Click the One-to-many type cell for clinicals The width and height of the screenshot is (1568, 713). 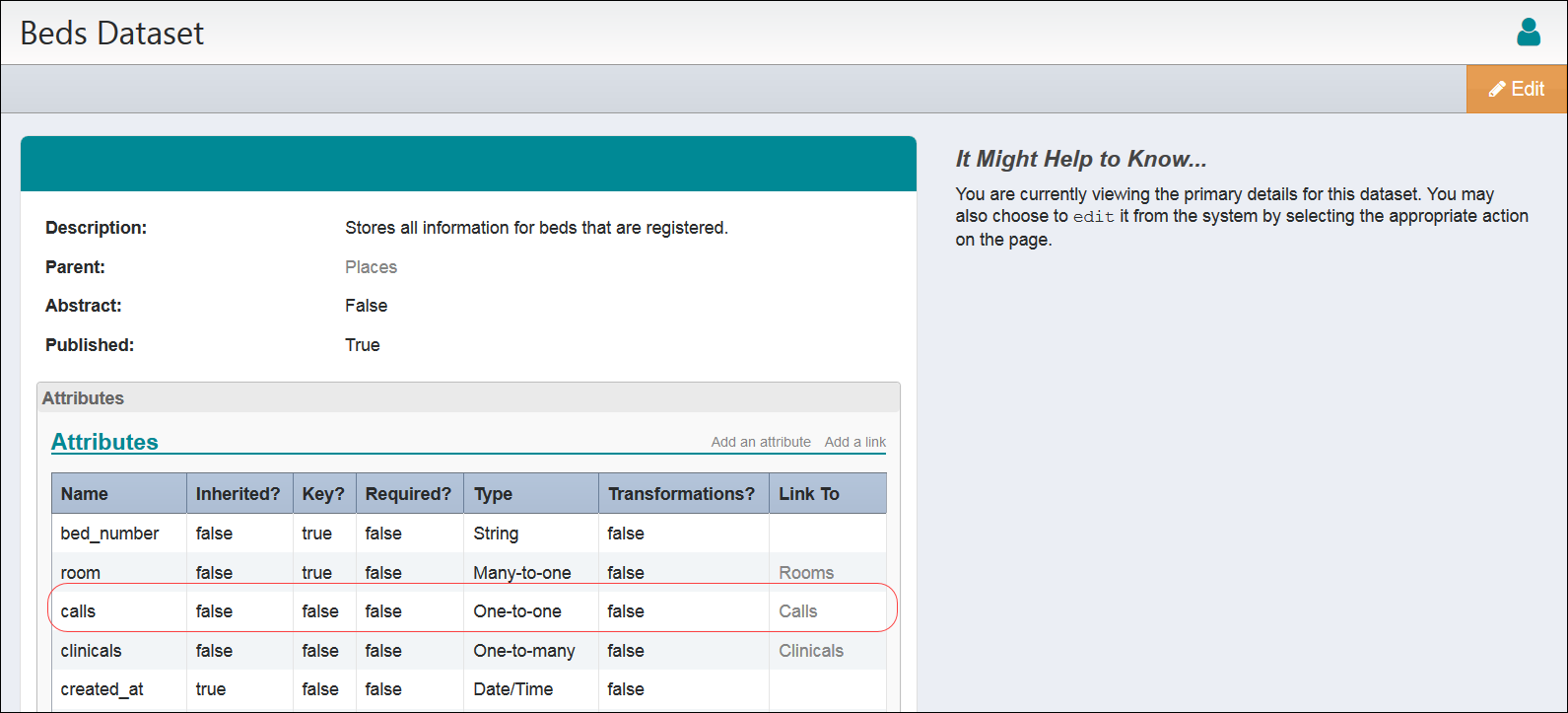coord(523,651)
